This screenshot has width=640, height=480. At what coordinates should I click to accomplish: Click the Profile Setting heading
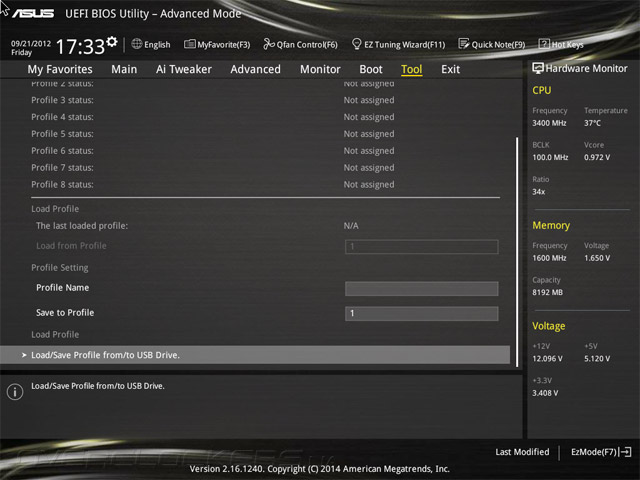[x=60, y=268]
